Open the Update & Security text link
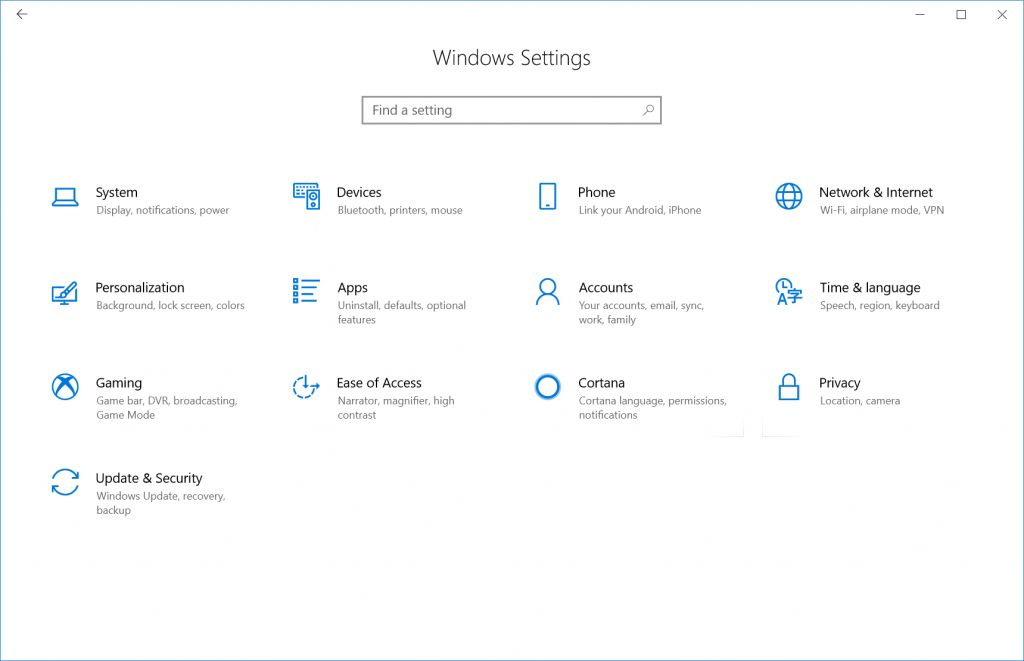 (149, 478)
